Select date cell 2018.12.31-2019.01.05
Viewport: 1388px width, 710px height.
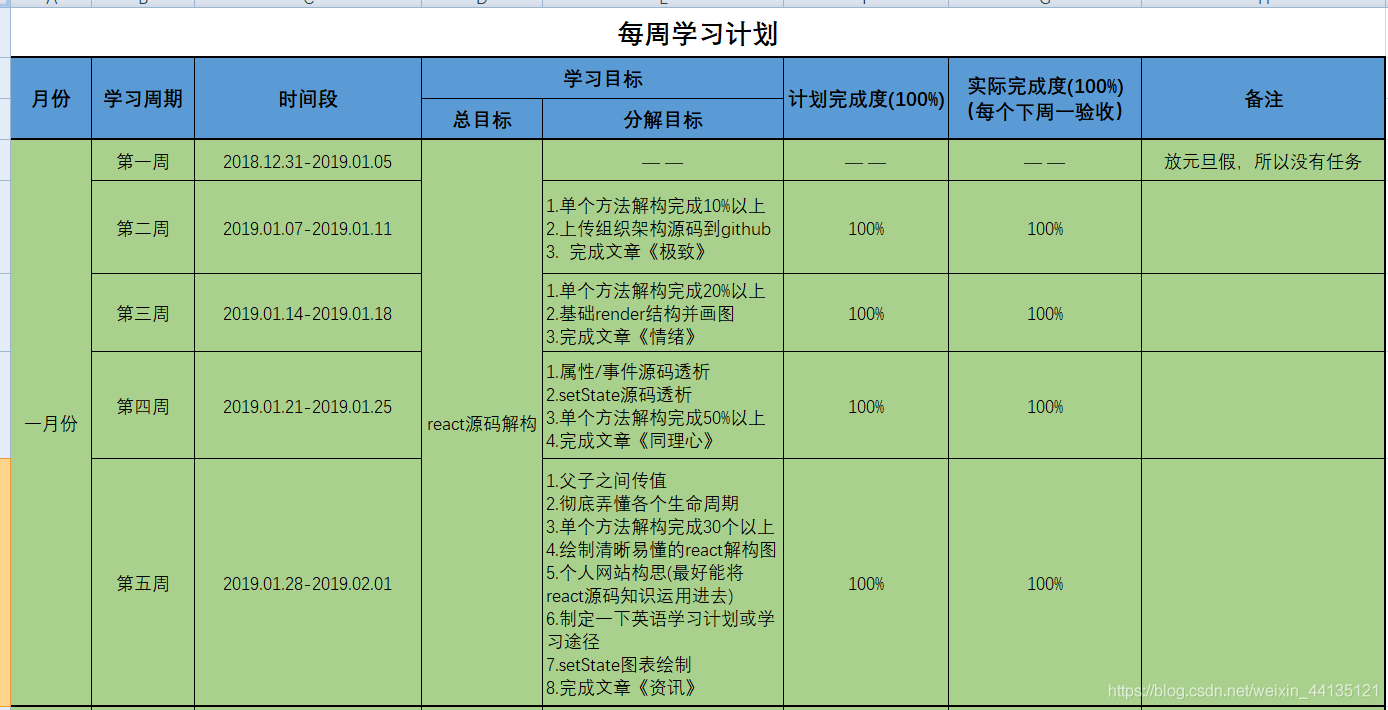pos(308,161)
